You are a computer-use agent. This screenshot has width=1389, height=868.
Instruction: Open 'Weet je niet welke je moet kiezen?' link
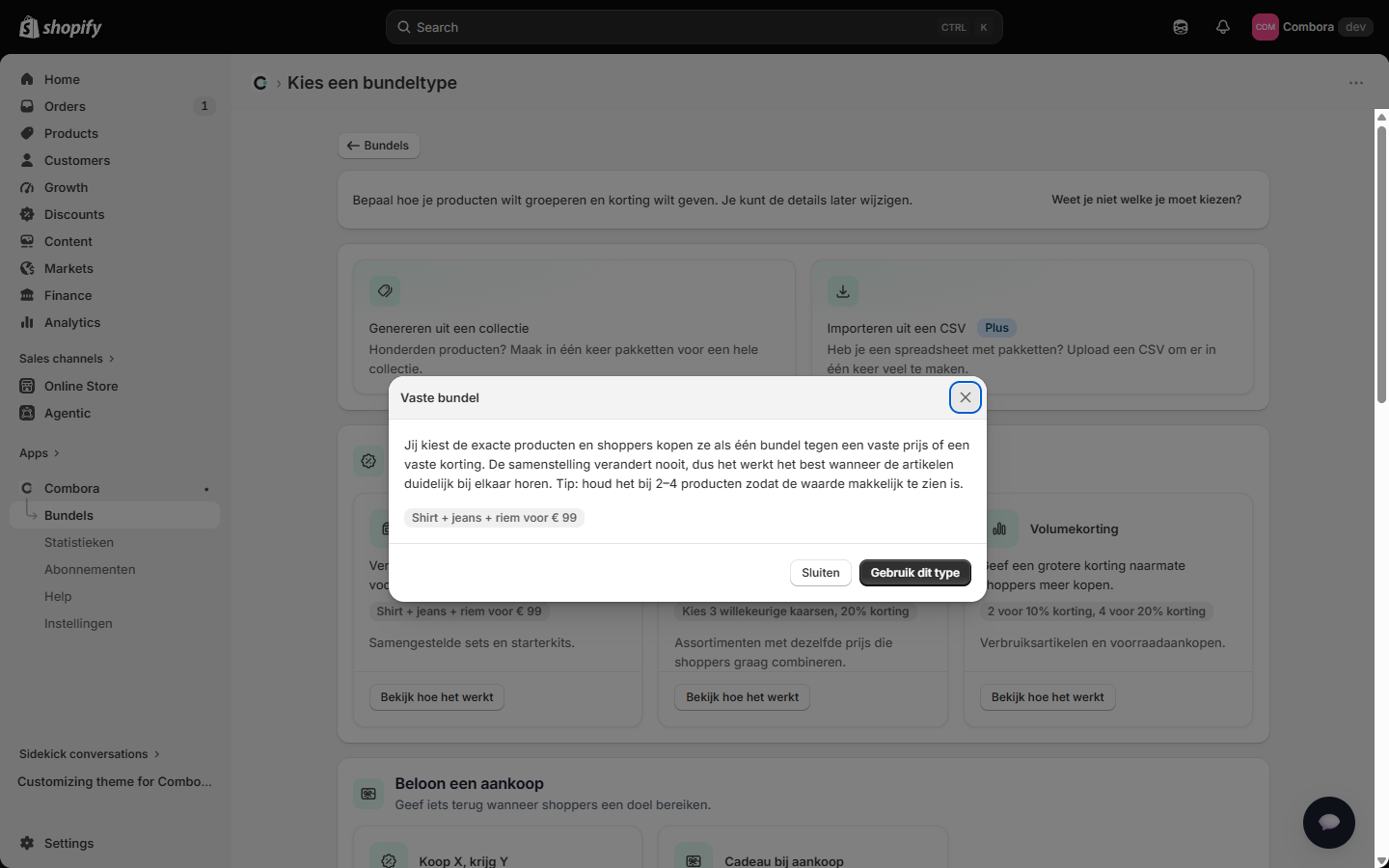click(1146, 200)
